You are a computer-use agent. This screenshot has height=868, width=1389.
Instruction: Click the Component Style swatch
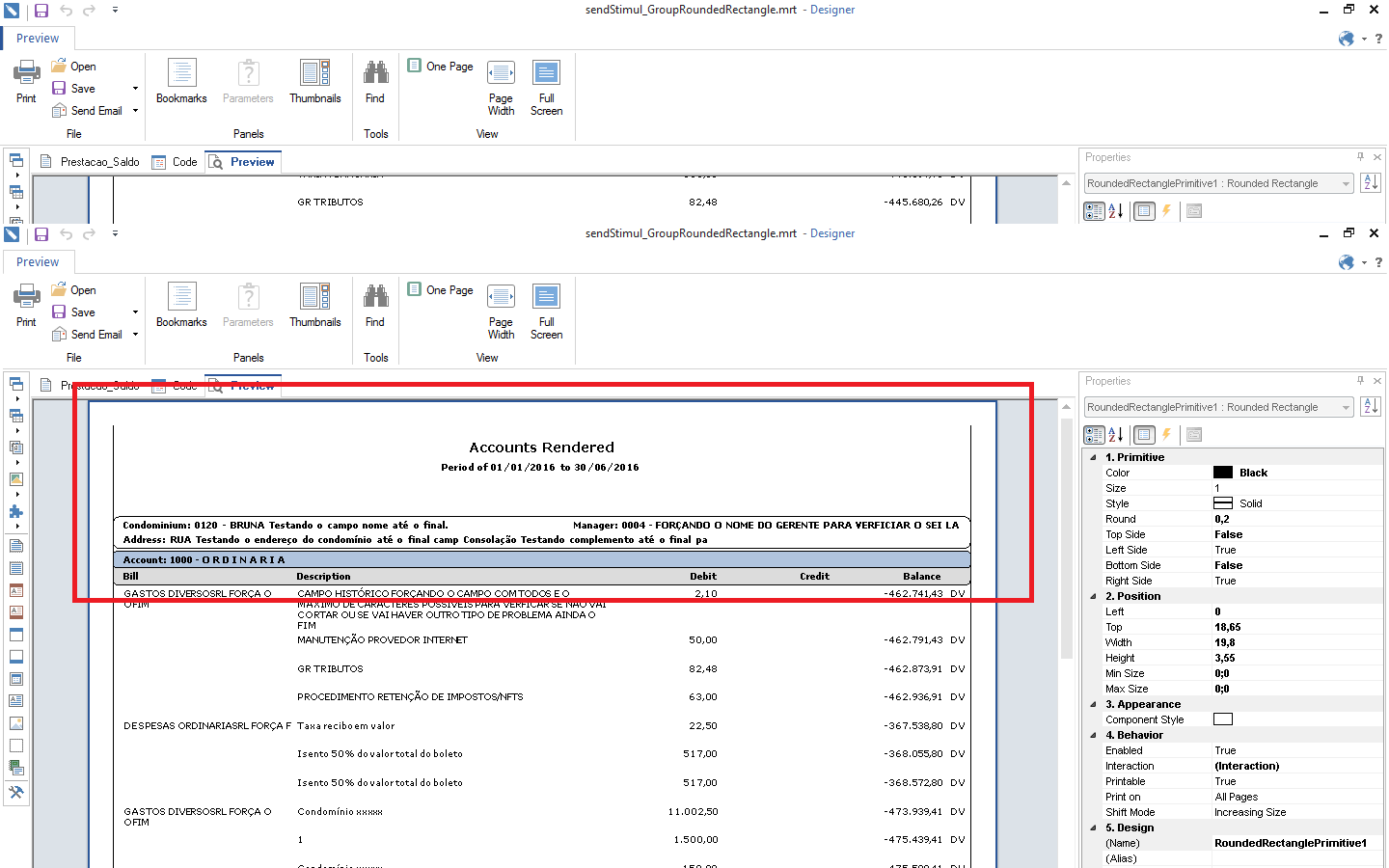point(1223,719)
